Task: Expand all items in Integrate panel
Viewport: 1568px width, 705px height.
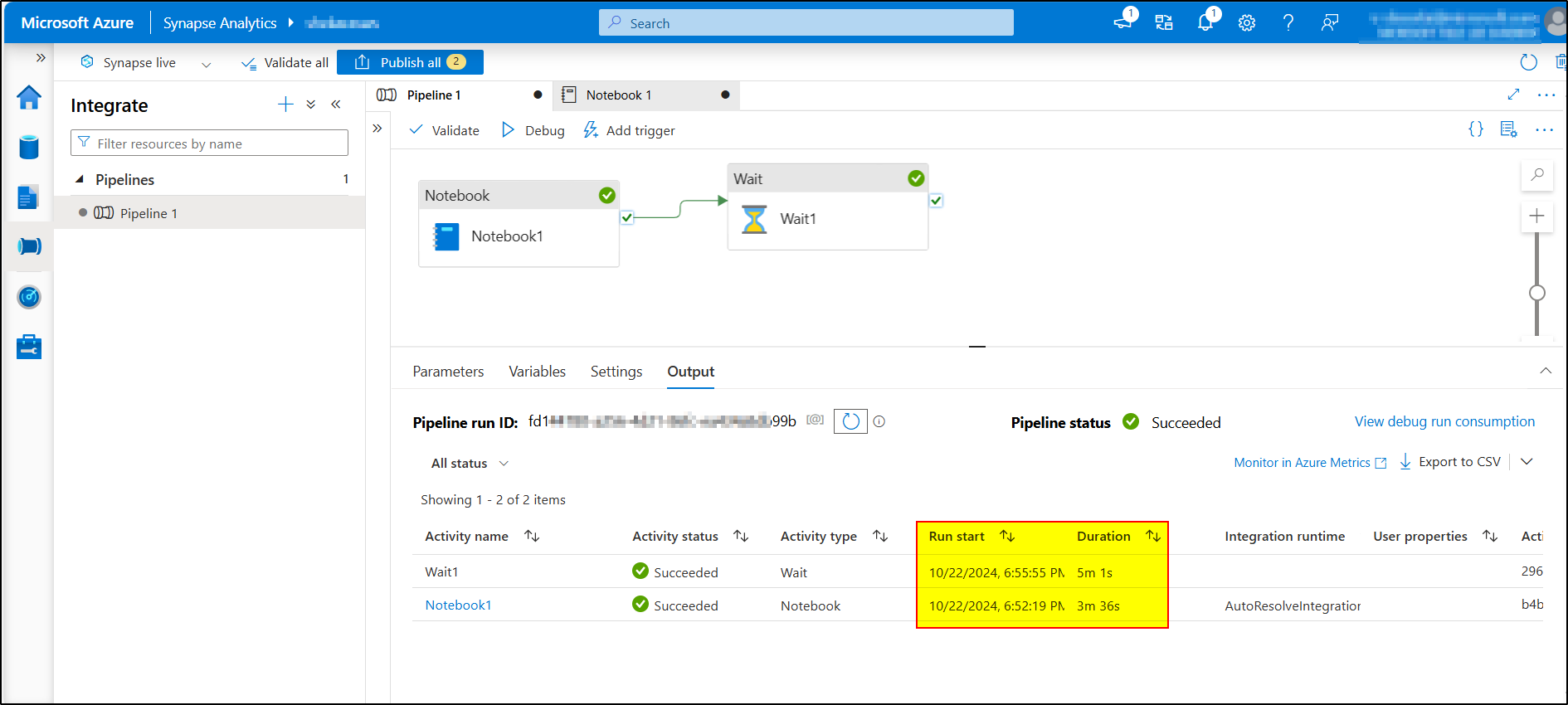Action: [310, 105]
